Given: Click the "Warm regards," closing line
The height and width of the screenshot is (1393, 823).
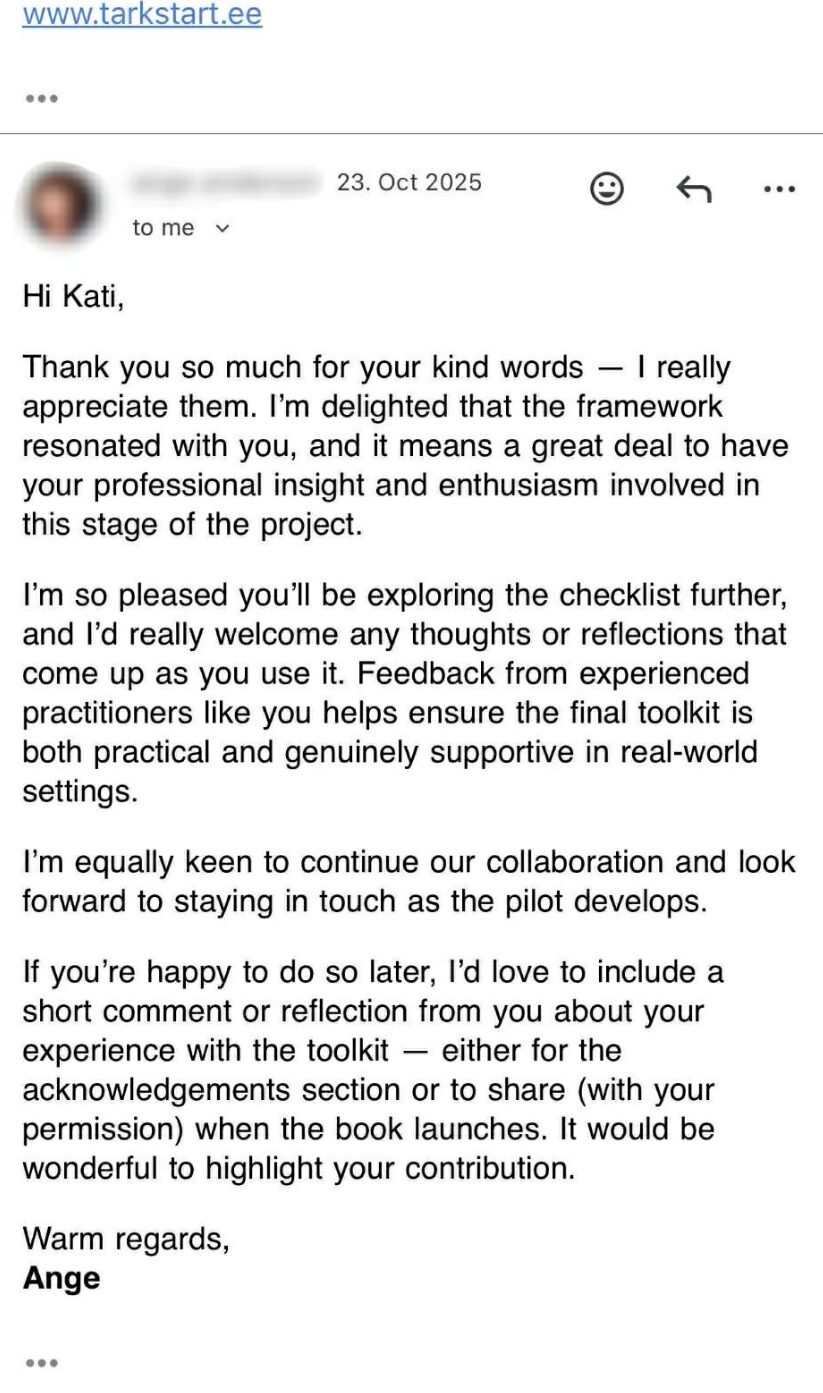Looking at the screenshot, I should tap(126, 1239).
